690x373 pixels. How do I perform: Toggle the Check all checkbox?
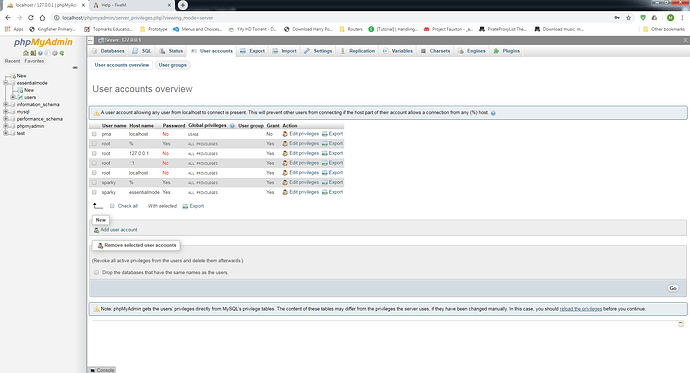112,206
